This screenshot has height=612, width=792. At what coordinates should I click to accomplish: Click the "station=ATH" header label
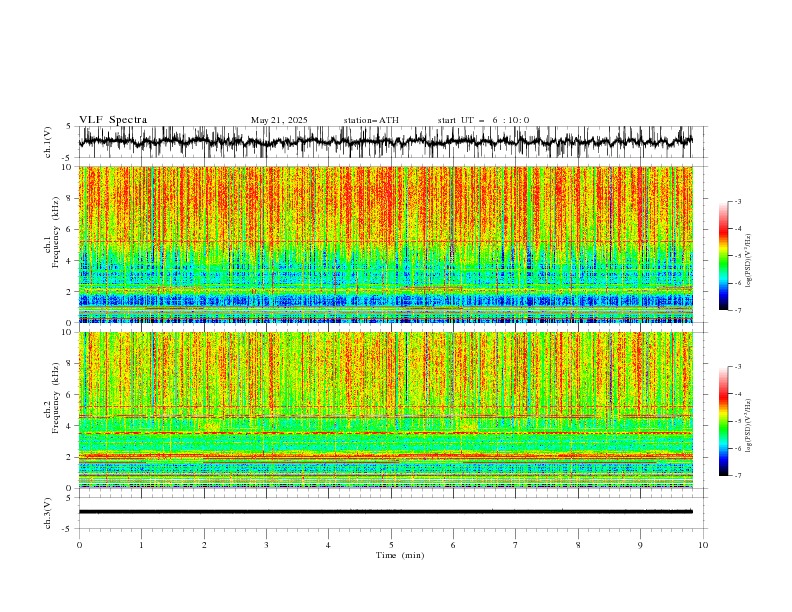pyautogui.click(x=371, y=120)
